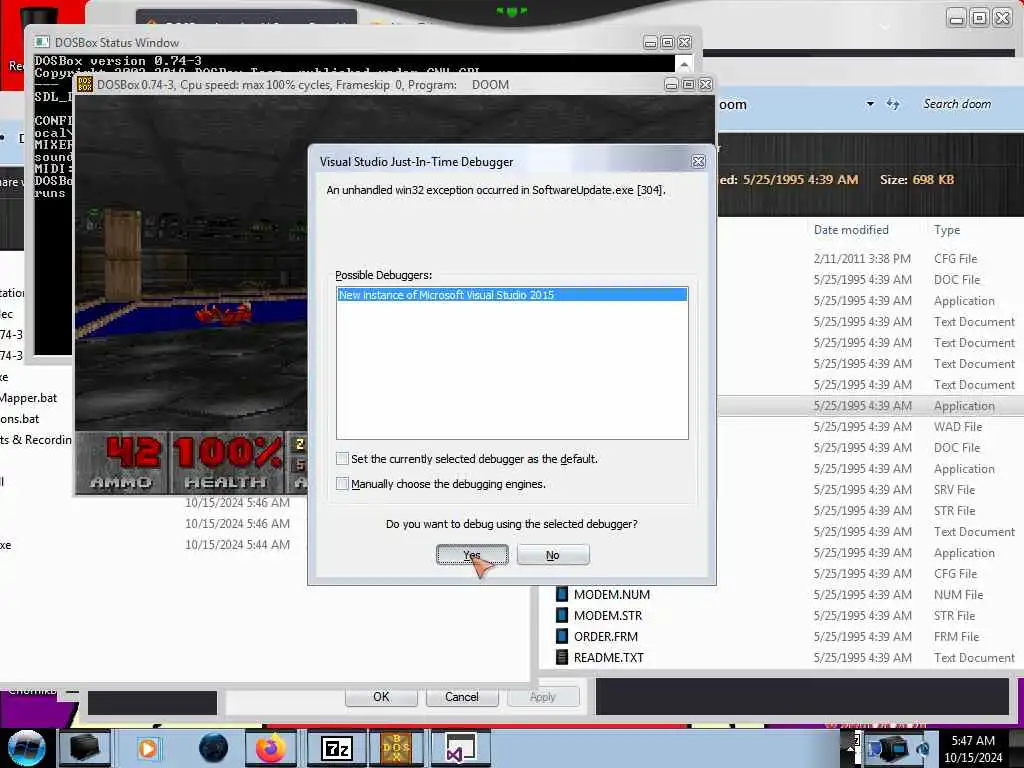Click the dark globe taskbar icon

pos(214,748)
